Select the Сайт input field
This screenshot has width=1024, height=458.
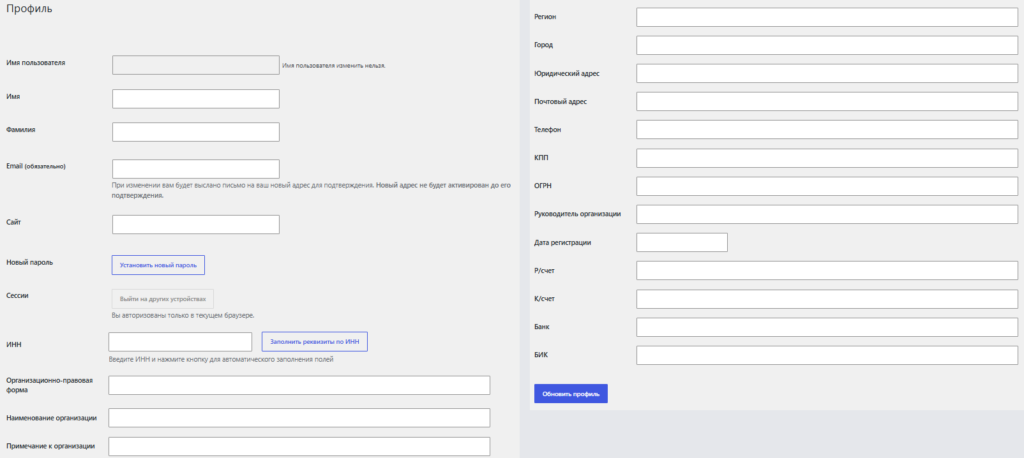[x=196, y=224]
